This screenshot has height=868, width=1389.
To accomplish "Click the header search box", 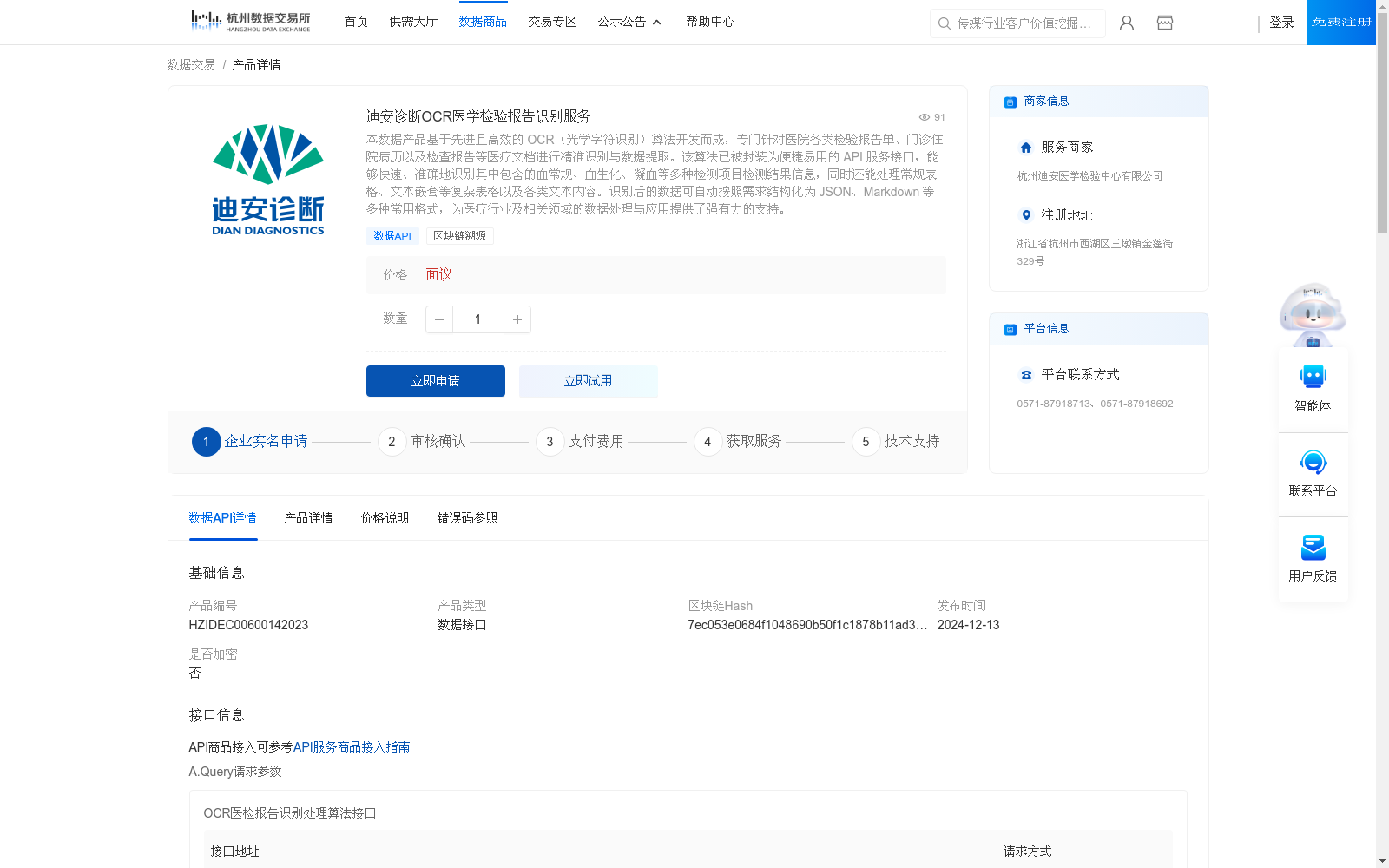I will coord(1017,23).
